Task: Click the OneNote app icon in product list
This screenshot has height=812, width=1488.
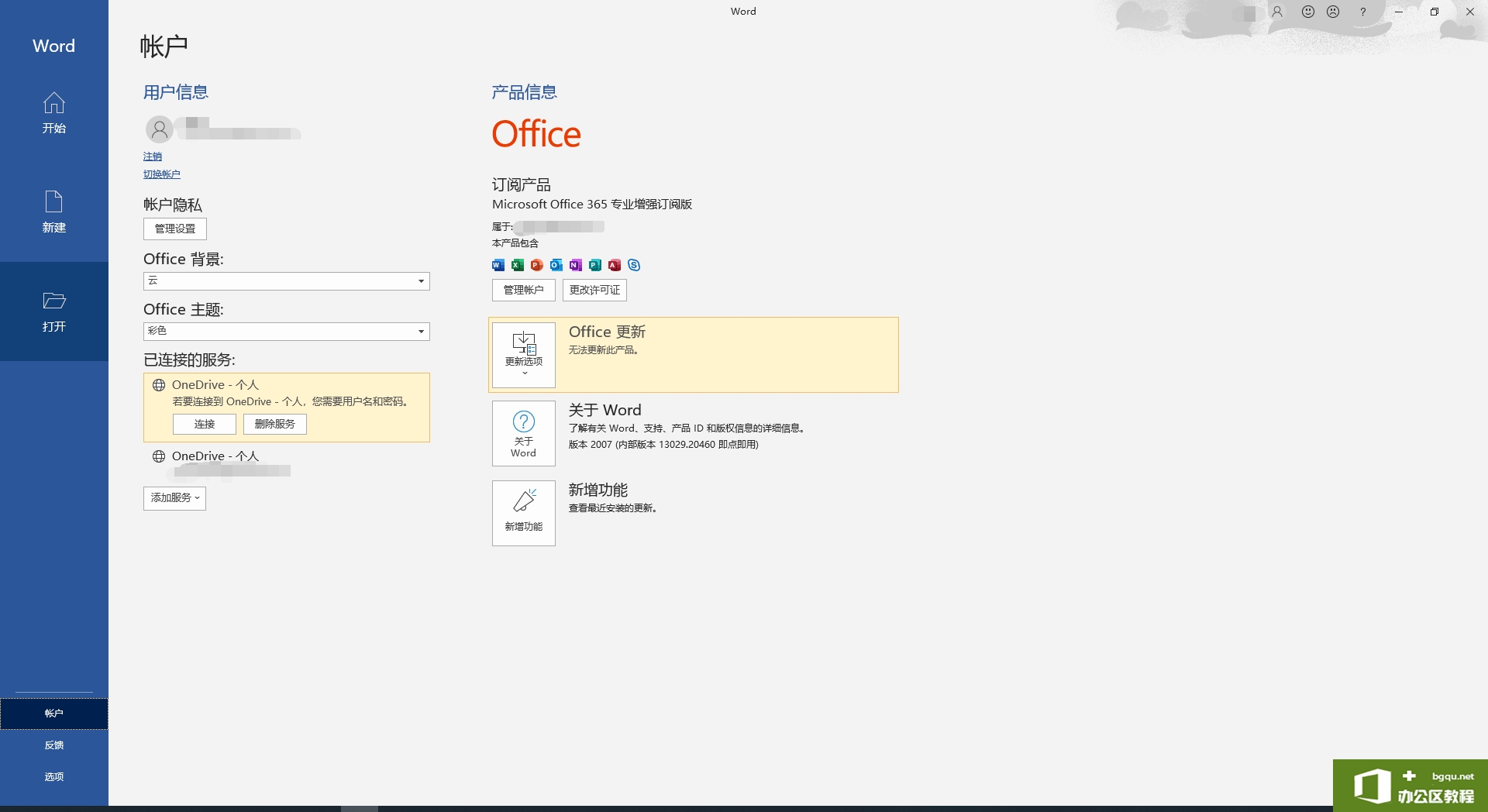Action: [576, 265]
